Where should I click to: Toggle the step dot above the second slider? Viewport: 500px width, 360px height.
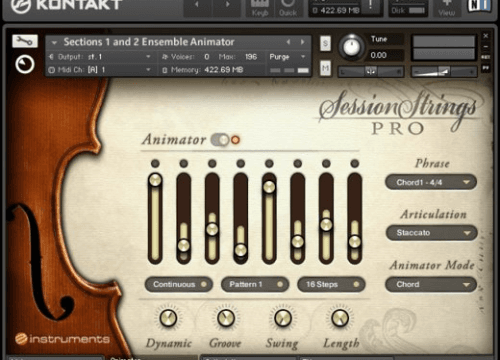tap(184, 163)
